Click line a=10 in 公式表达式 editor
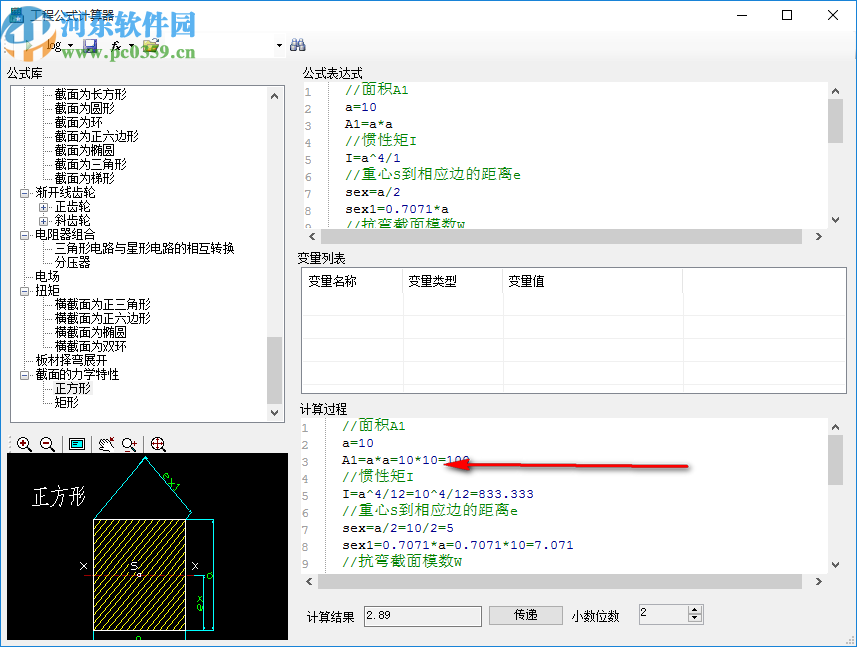 (361, 108)
